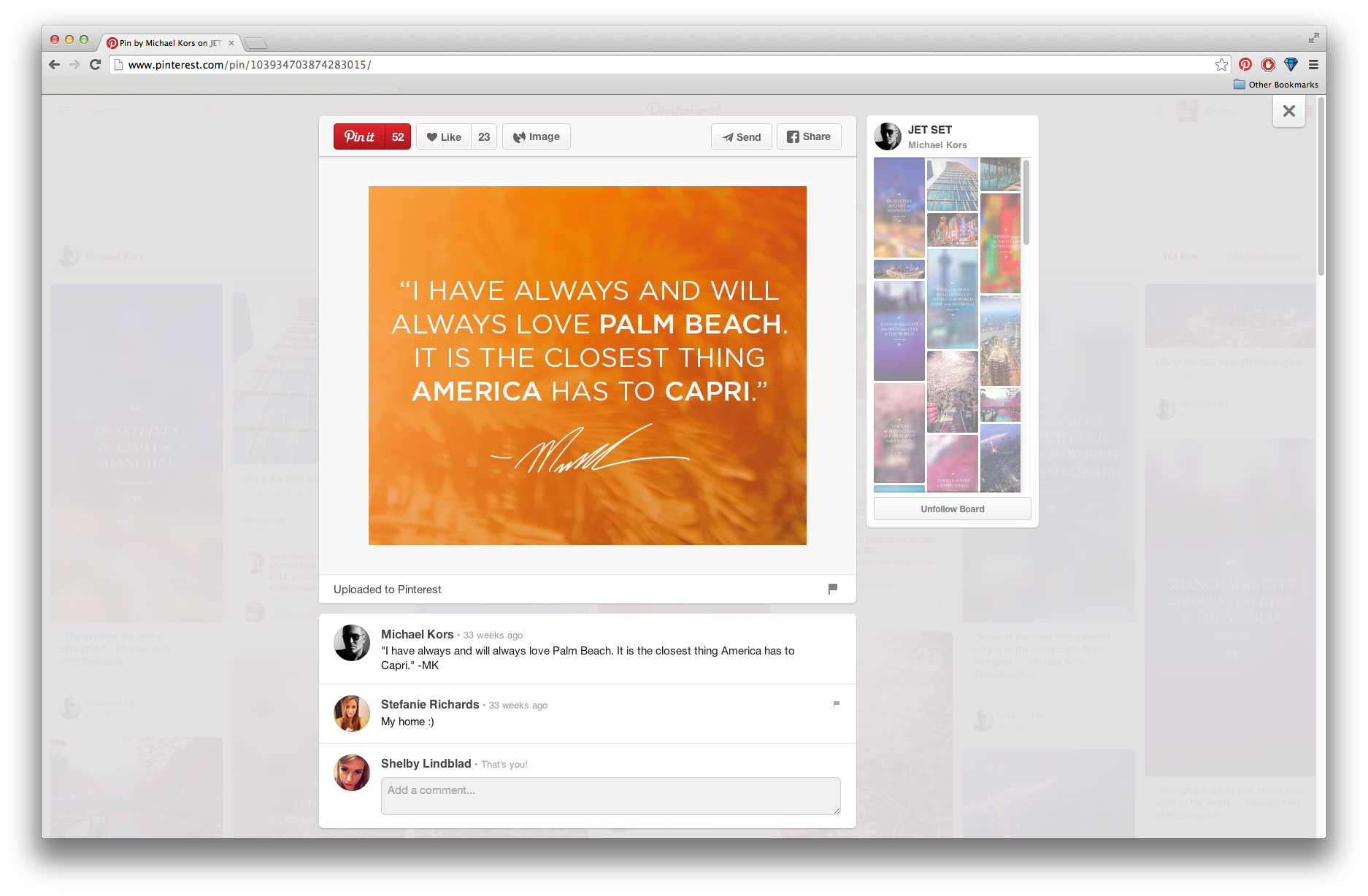
Task: Visit Stefanie Richards profile link
Action: click(430, 704)
